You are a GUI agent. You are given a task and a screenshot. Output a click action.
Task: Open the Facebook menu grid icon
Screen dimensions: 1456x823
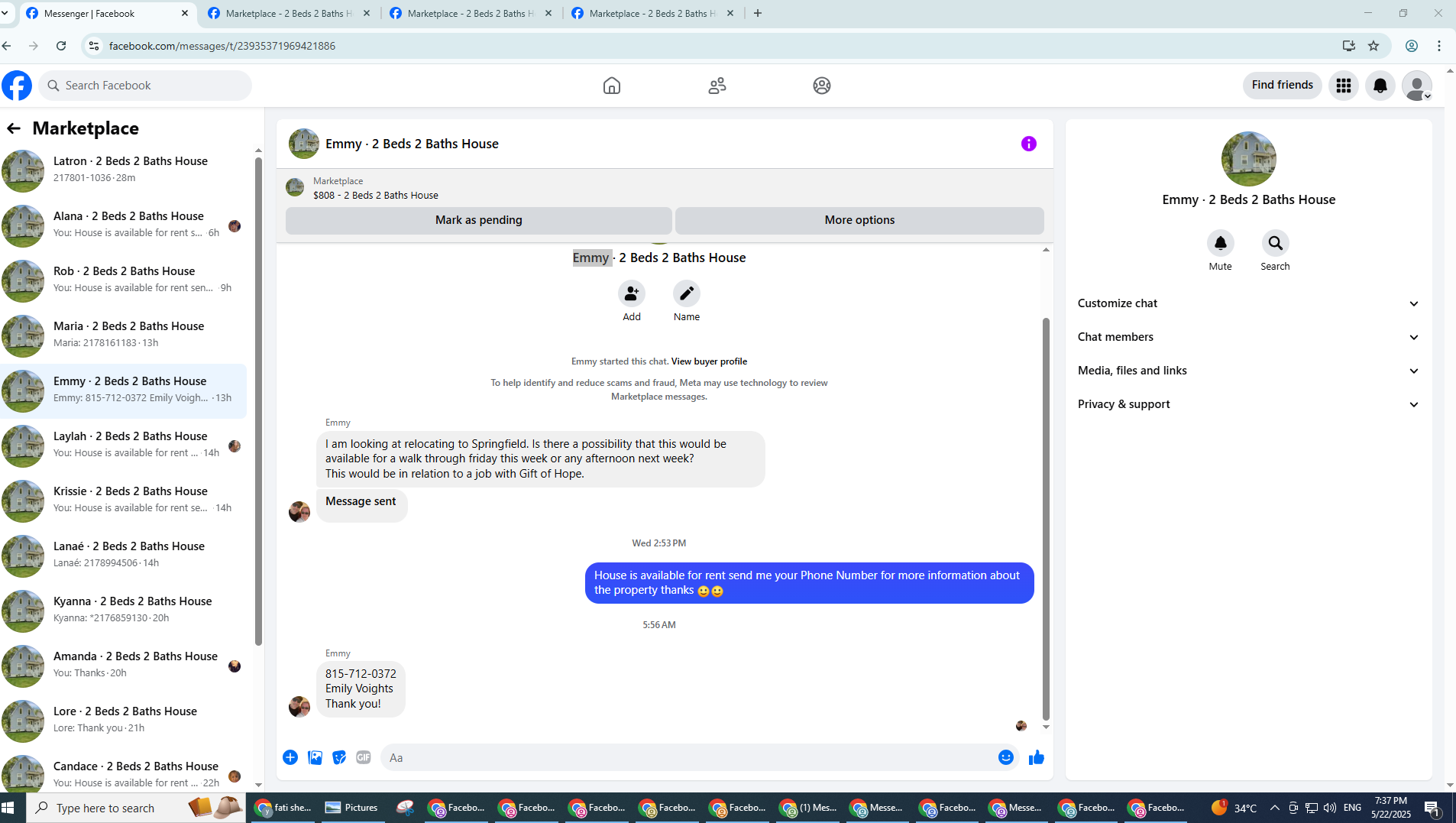(1344, 86)
